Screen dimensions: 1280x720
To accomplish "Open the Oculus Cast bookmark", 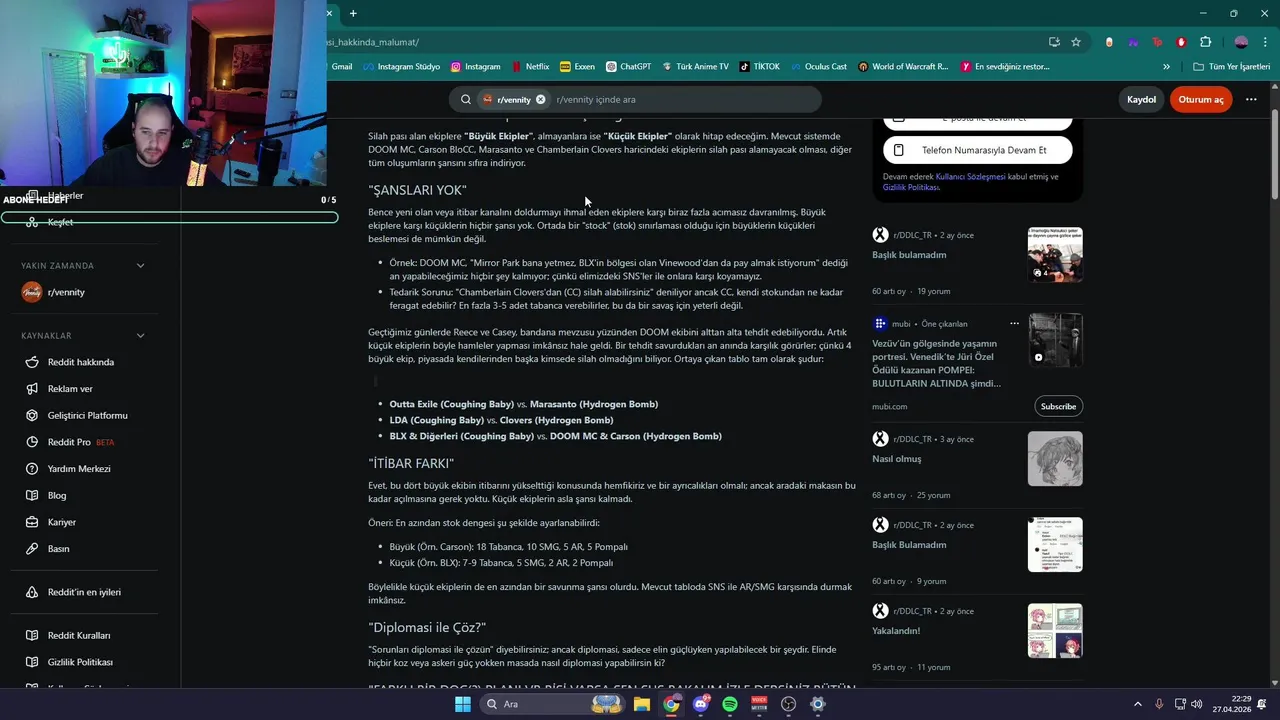I will click(x=817, y=67).
